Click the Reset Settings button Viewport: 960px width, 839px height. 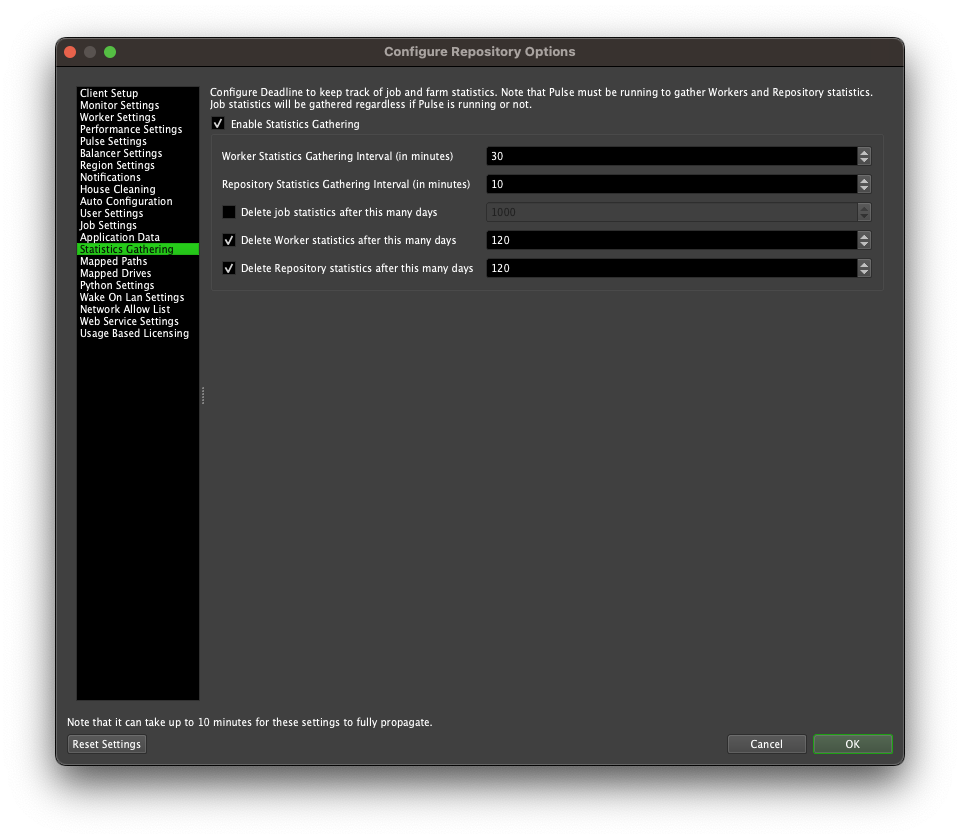point(107,744)
